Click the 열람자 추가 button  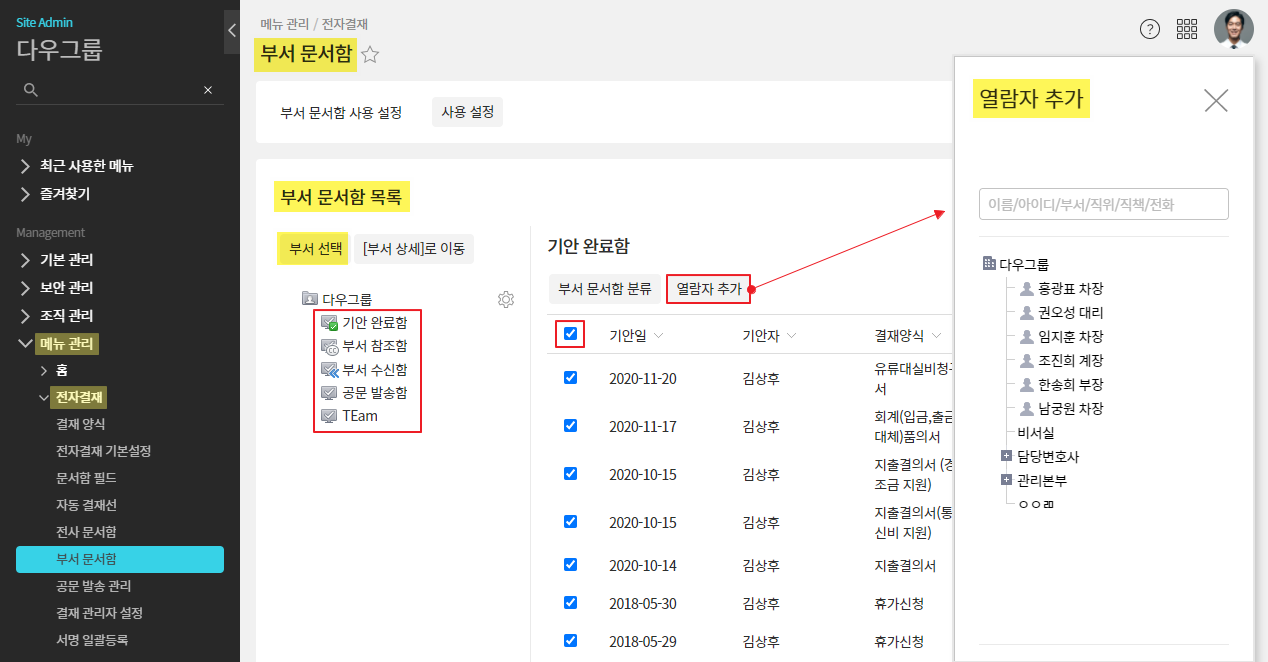[709, 289]
